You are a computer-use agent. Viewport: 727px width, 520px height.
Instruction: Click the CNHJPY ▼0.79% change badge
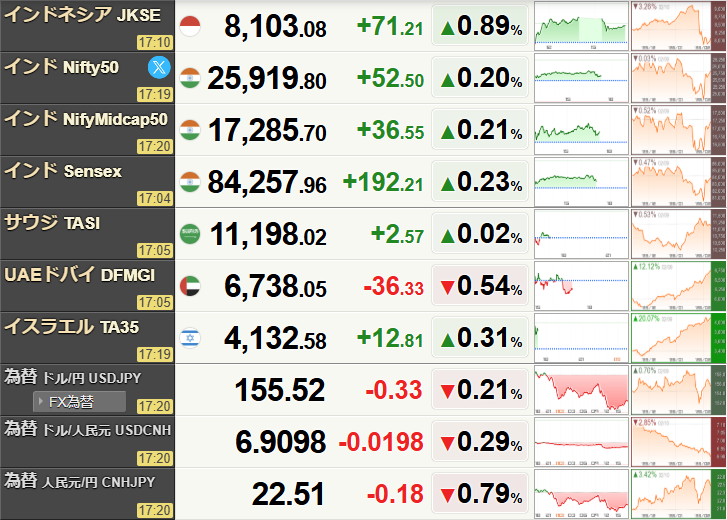pos(480,494)
